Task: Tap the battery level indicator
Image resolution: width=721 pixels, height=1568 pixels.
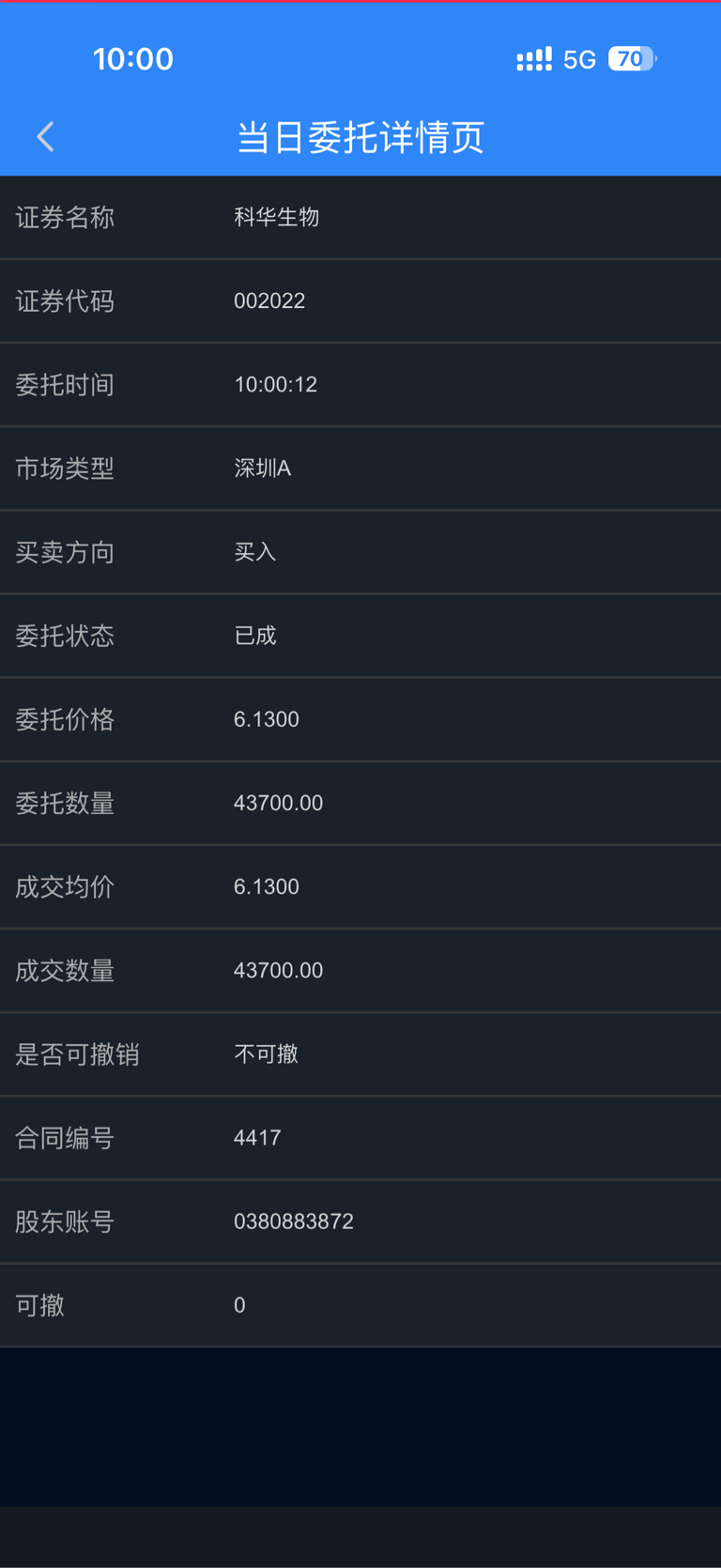Action: [632, 59]
